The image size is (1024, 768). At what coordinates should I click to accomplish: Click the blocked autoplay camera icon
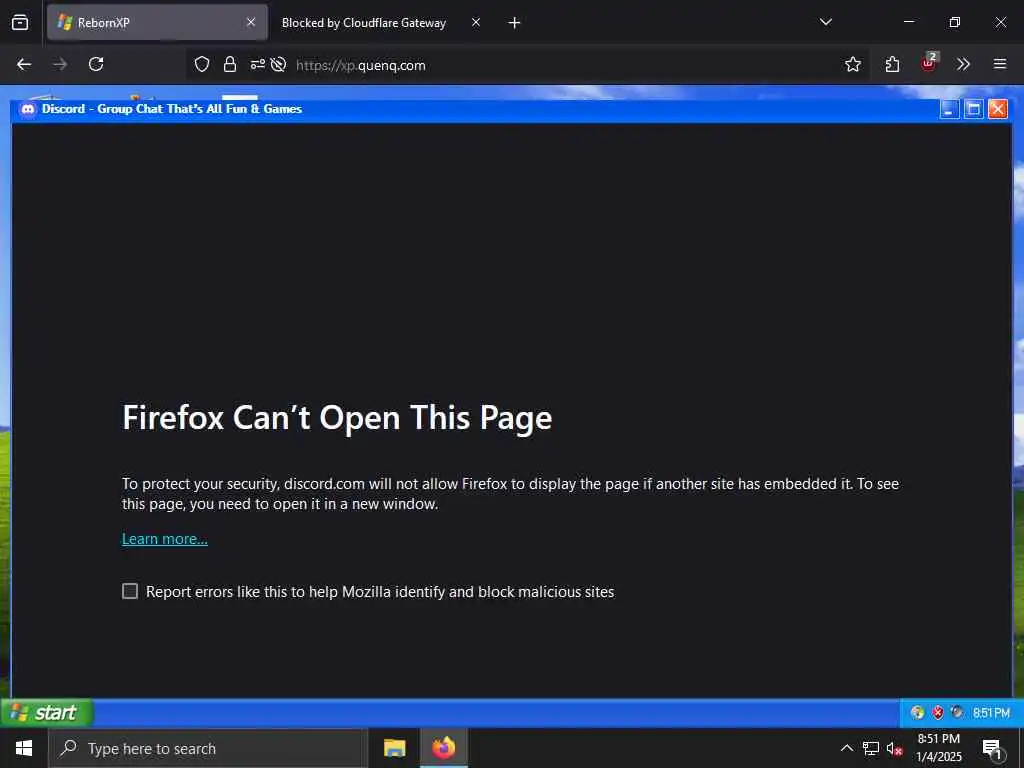pos(278,64)
